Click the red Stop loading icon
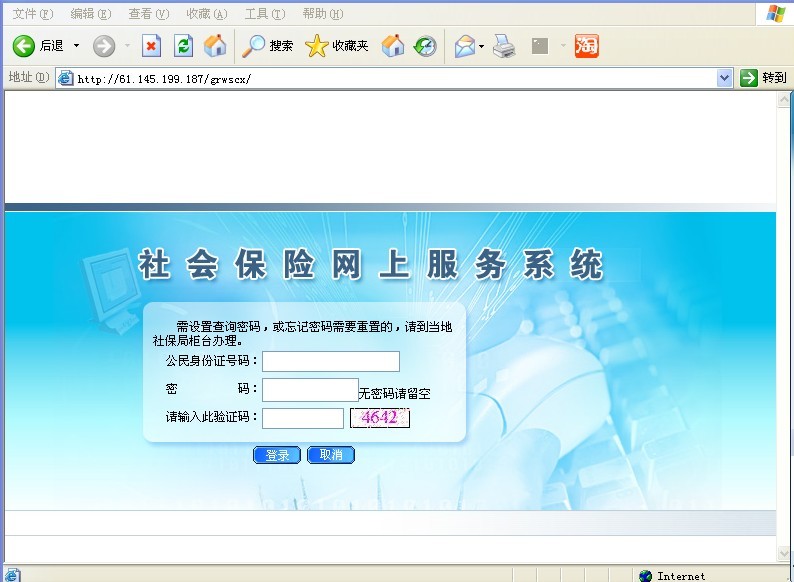The width and height of the screenshot is (794, 582). pyautogui.click(x=151, y=46)
